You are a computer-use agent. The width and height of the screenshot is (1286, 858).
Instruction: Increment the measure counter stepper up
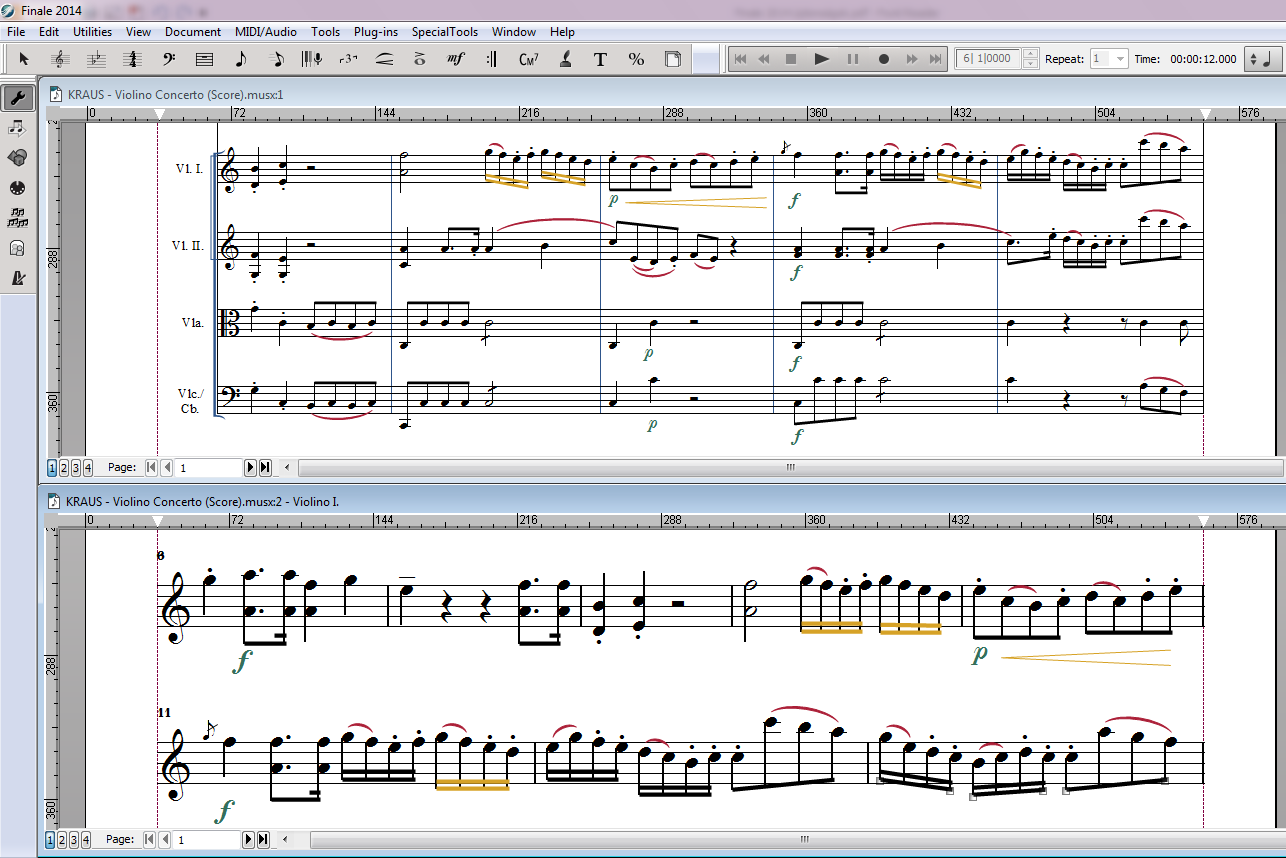1033,54
